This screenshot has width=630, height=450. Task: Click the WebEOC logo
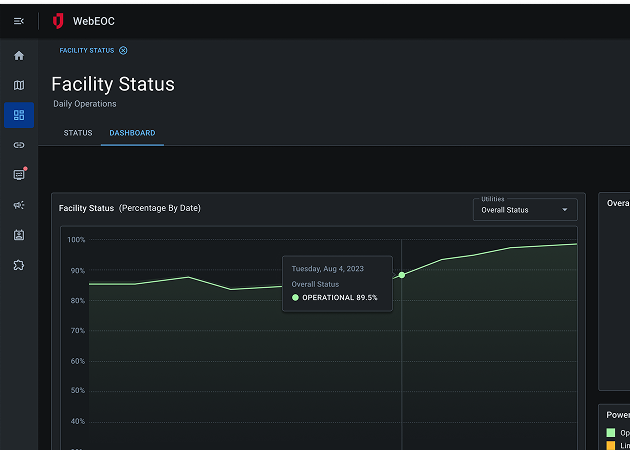58,21
